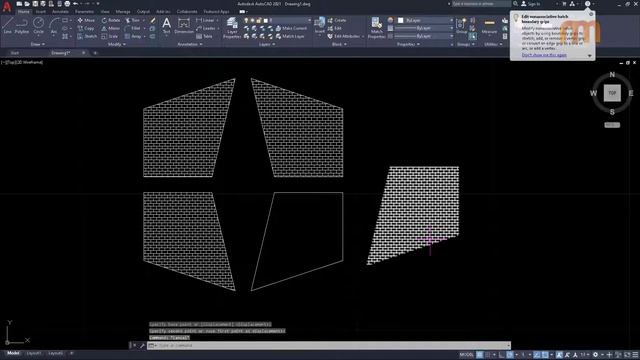Image resolution: width=640 pixels, height=360 pixels.
Task: Toggle ortho mode in status bar
Action: (502, 355)
